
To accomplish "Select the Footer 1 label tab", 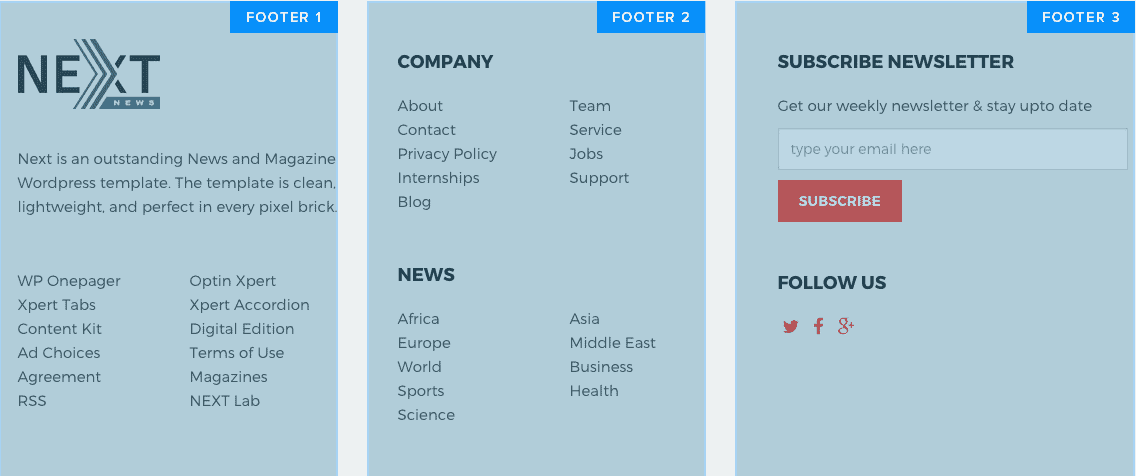I will [284, 17].
